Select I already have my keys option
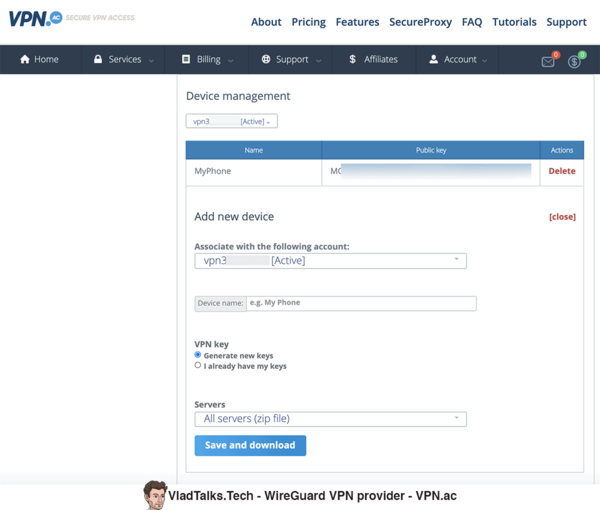 (198, 365)
